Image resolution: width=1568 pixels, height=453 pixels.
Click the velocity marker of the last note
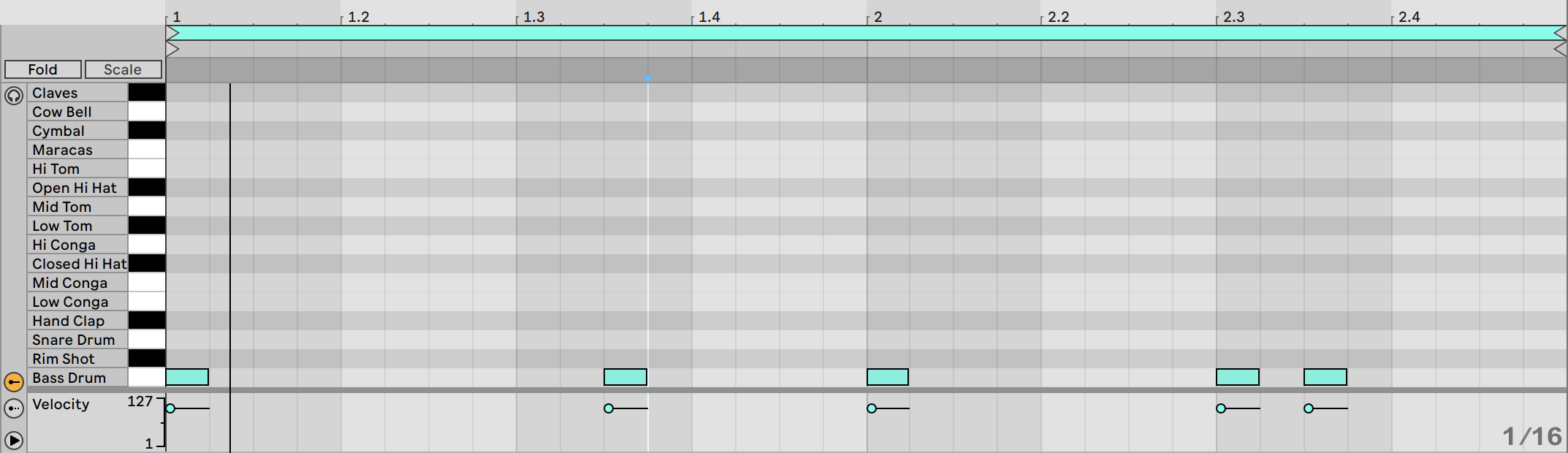click(1309, 408)
